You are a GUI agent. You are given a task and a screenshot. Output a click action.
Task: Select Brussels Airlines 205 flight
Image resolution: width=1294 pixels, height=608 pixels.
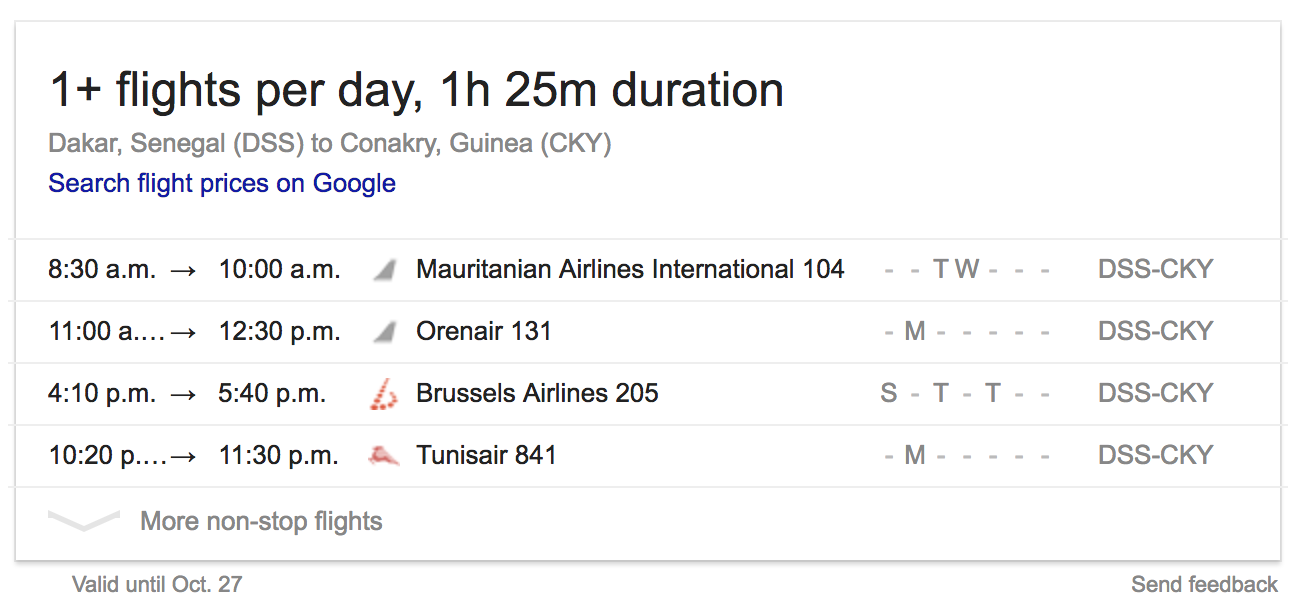pos(647,394)
